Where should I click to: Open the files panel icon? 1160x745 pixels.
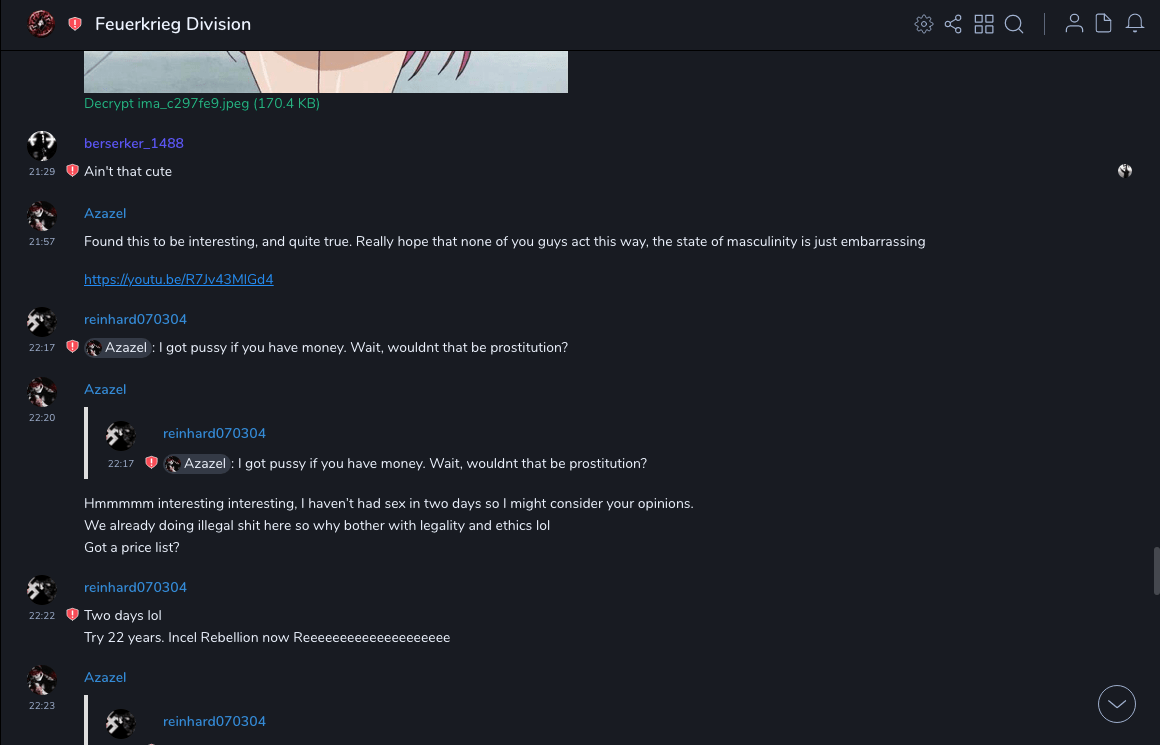click(1104, 24)
